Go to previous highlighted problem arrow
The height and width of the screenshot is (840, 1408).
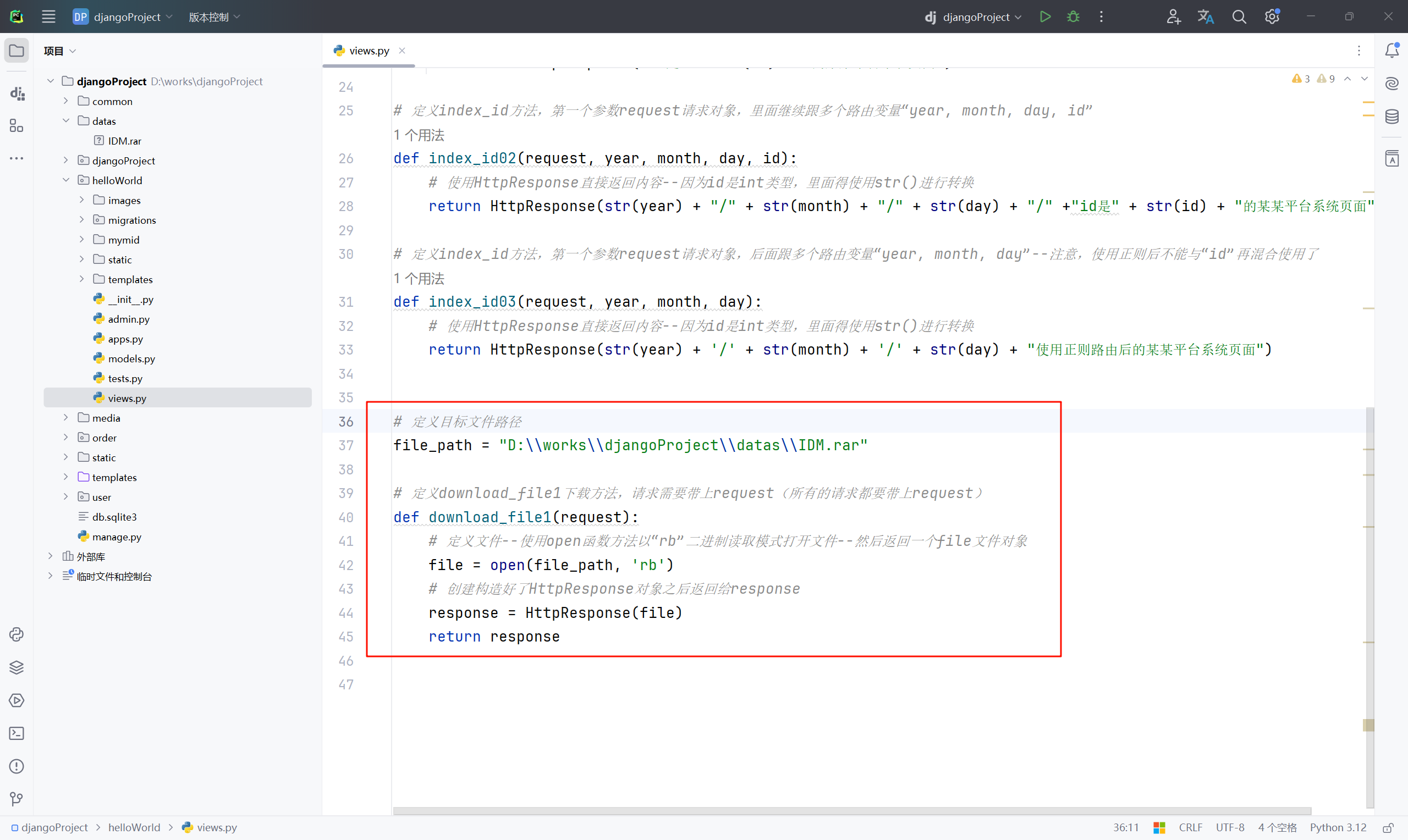coord(1347,79)
